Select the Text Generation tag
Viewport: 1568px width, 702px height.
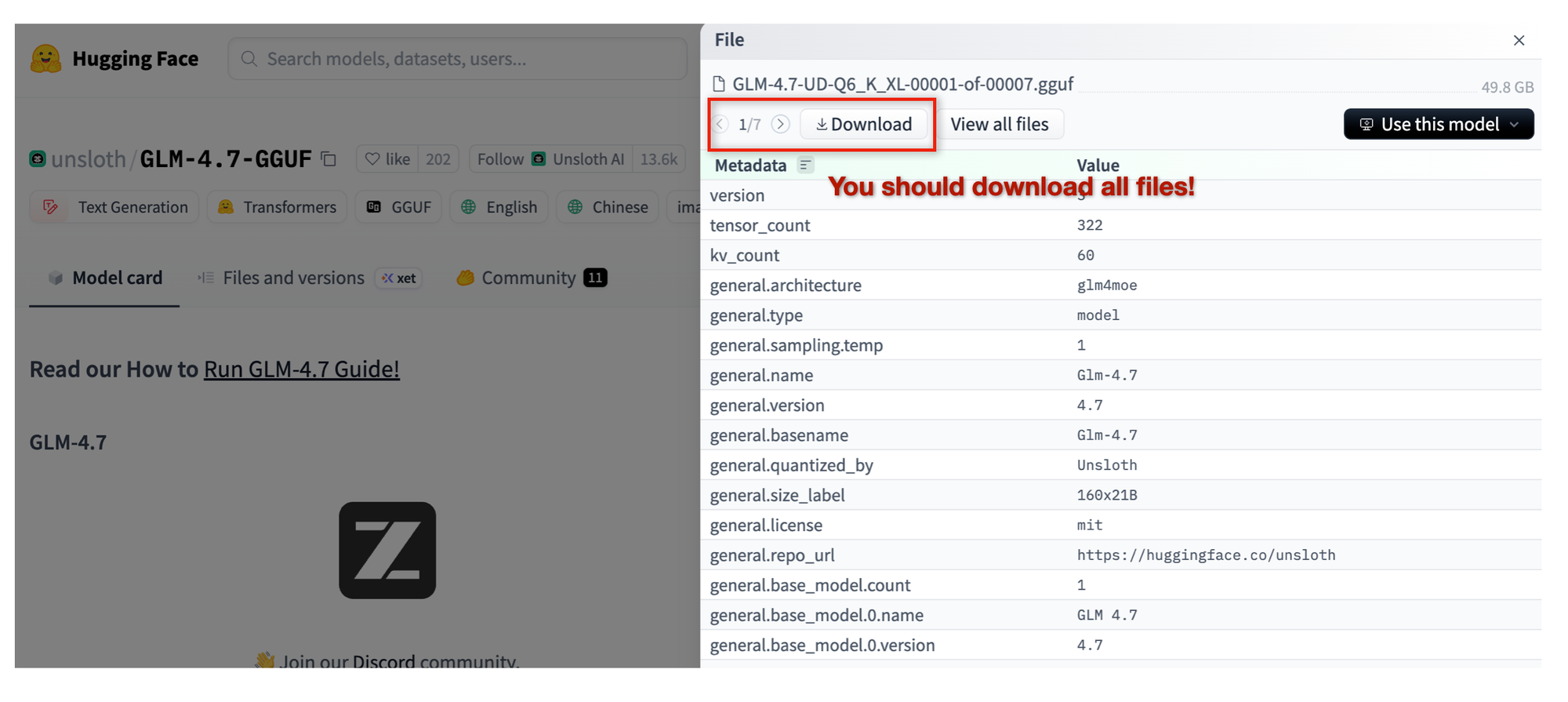click(x=115, y=207)
